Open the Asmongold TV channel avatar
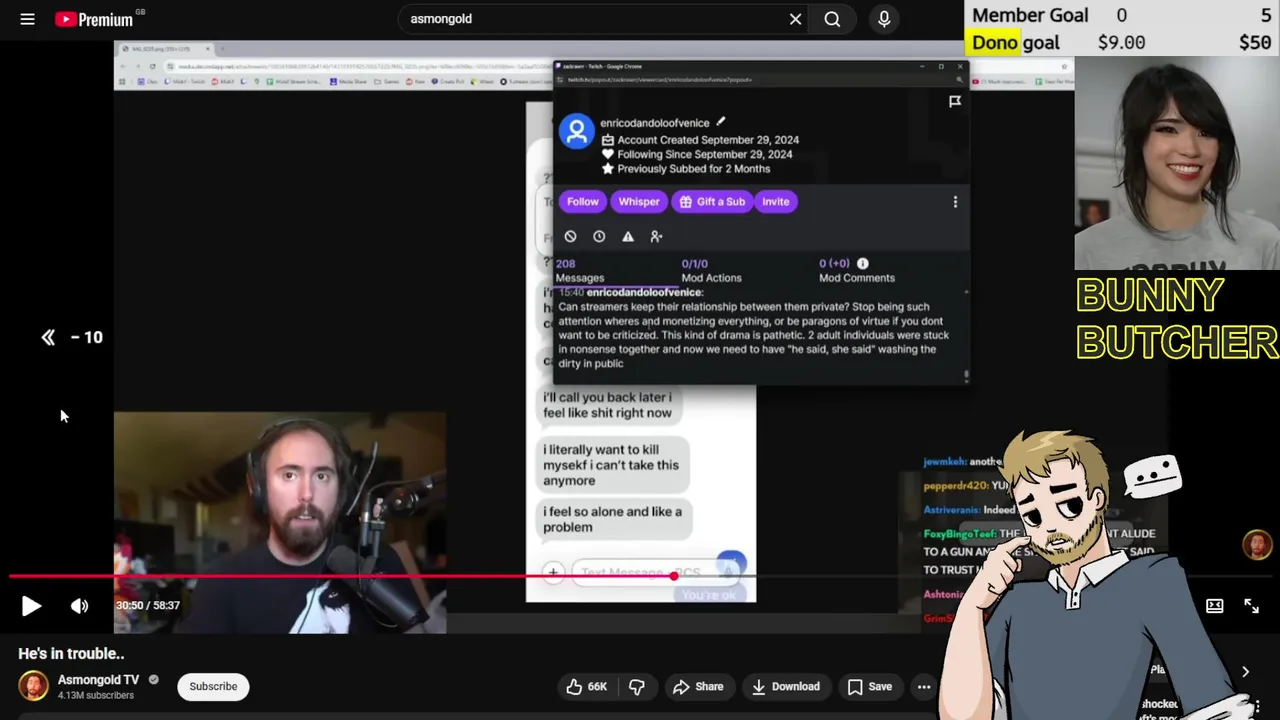The height and width of the screenshot is (720, 1280). point(33,686)
